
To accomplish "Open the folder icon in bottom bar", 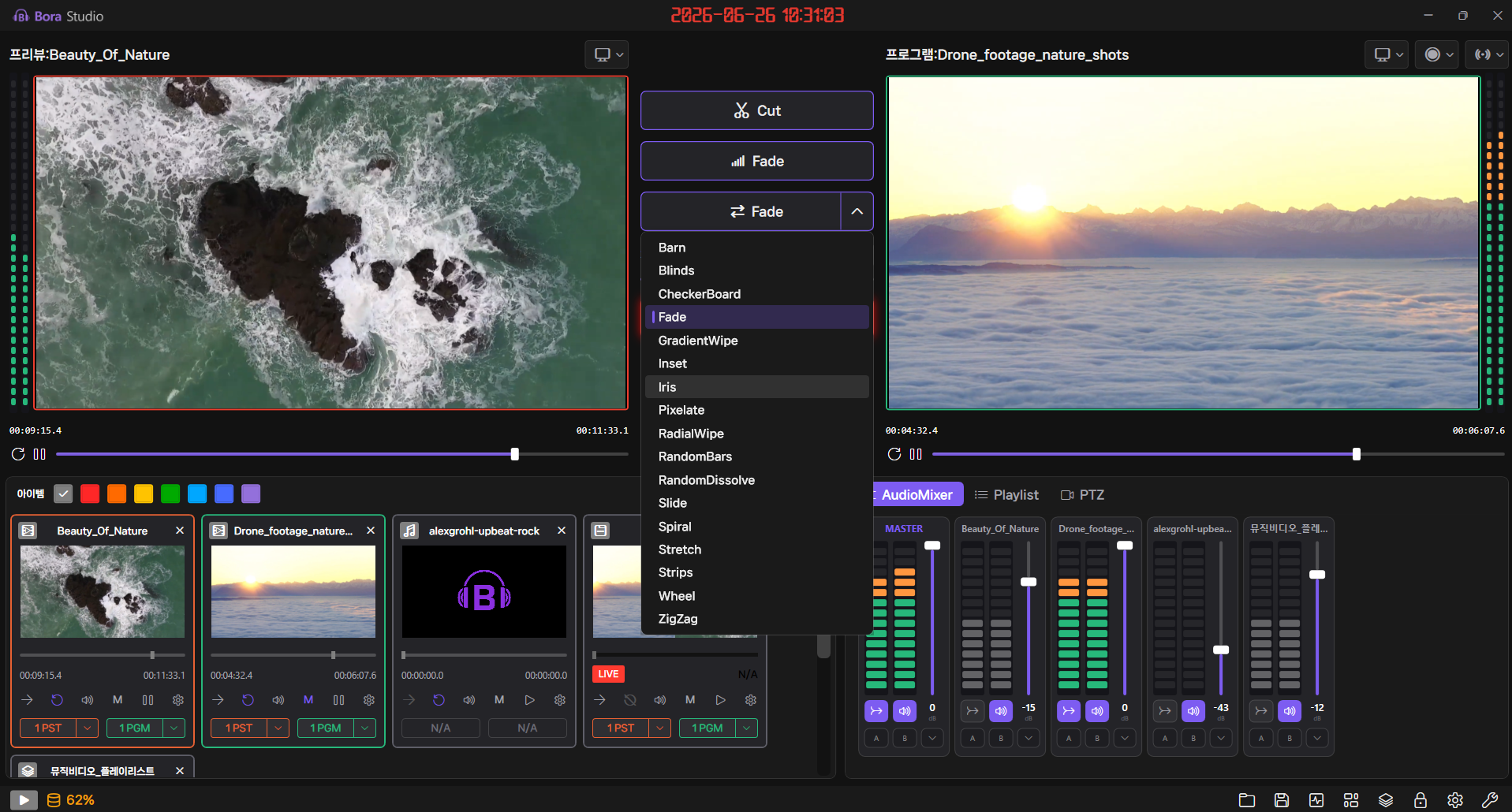I will pyautogui.click(x=1247, y=800).
